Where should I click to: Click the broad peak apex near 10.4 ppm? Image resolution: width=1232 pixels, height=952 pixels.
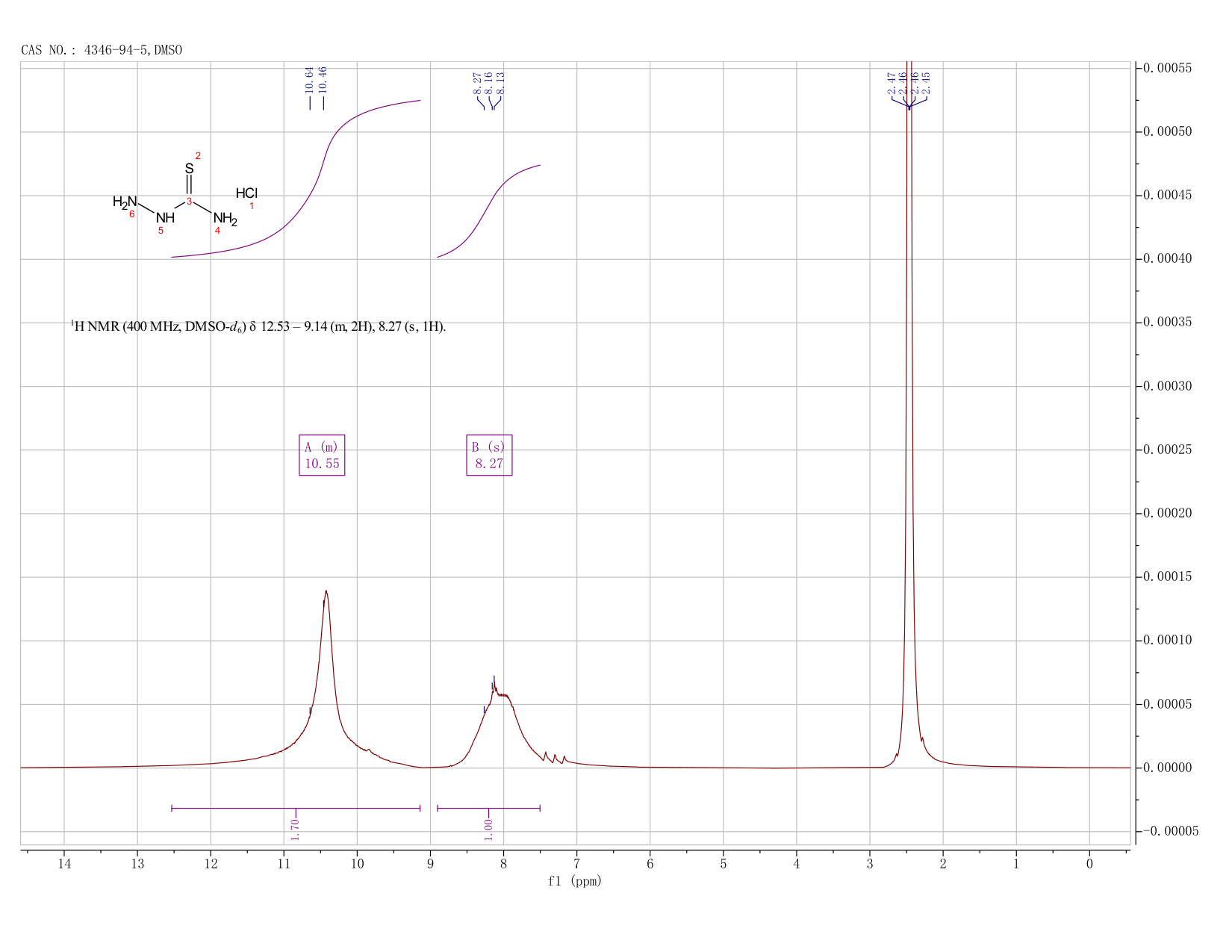point(326,591)
